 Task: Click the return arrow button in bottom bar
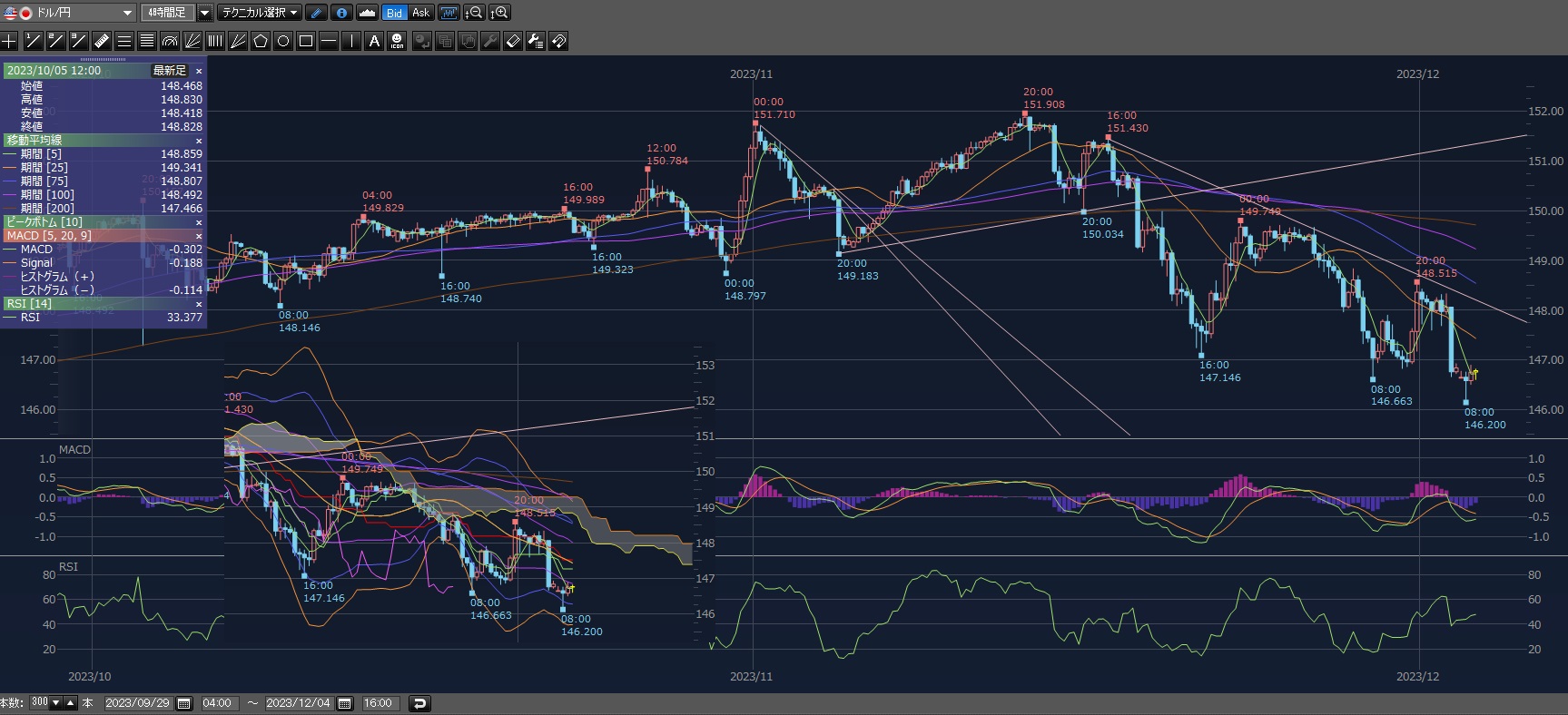[419, 703]
